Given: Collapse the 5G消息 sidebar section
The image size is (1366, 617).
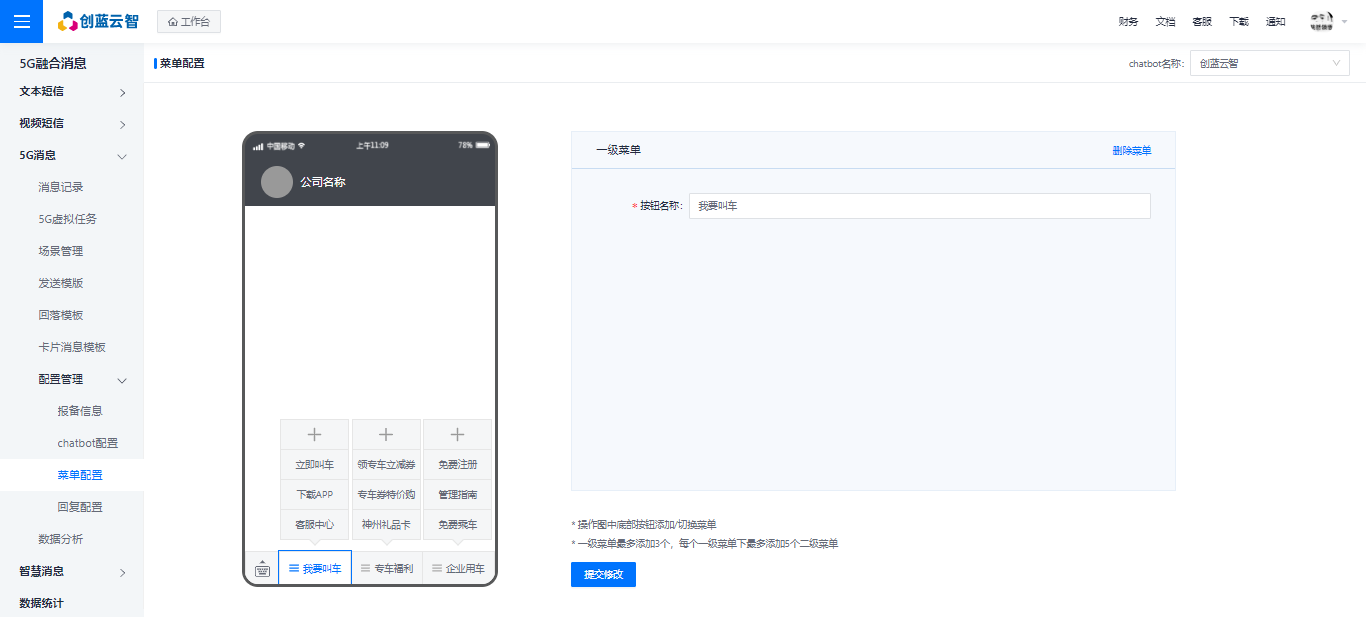Looking at the screenshot, I should tap(72, 156).
